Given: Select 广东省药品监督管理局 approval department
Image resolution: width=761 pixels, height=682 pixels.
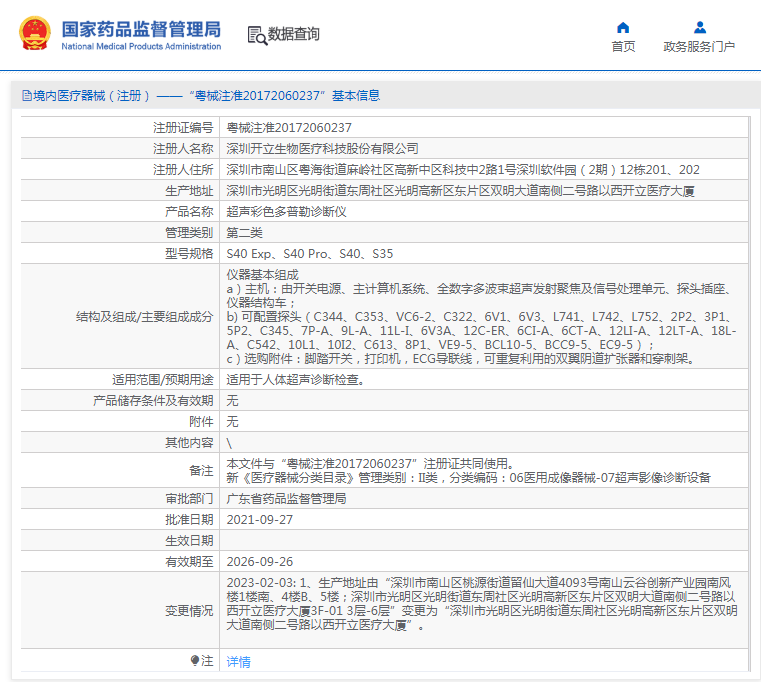Looking at the screenshot, I should pos(286,499).
